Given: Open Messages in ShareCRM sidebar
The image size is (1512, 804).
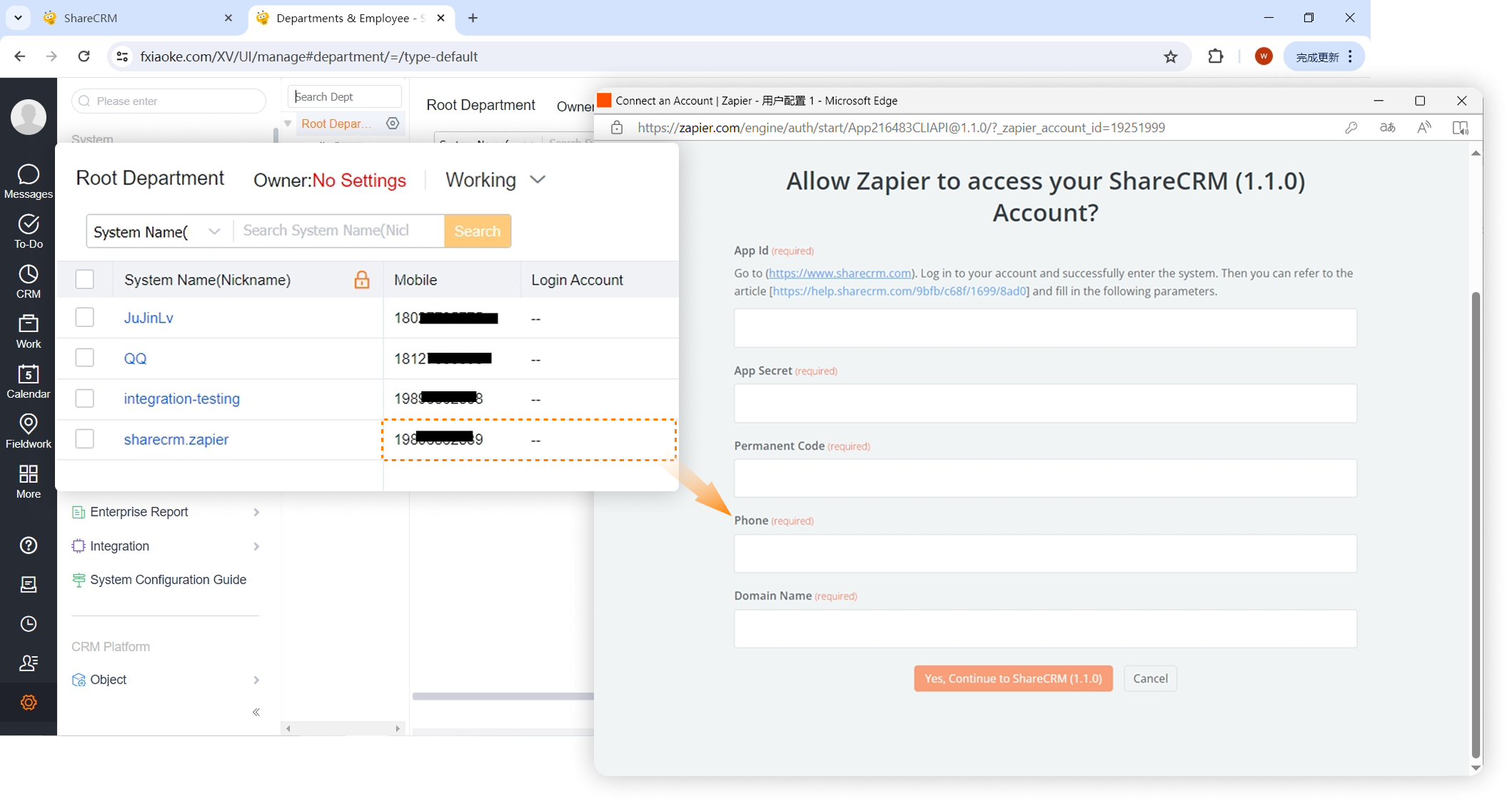Looking at the screenshot, I should pyautogui.click(x=29, y=181).
